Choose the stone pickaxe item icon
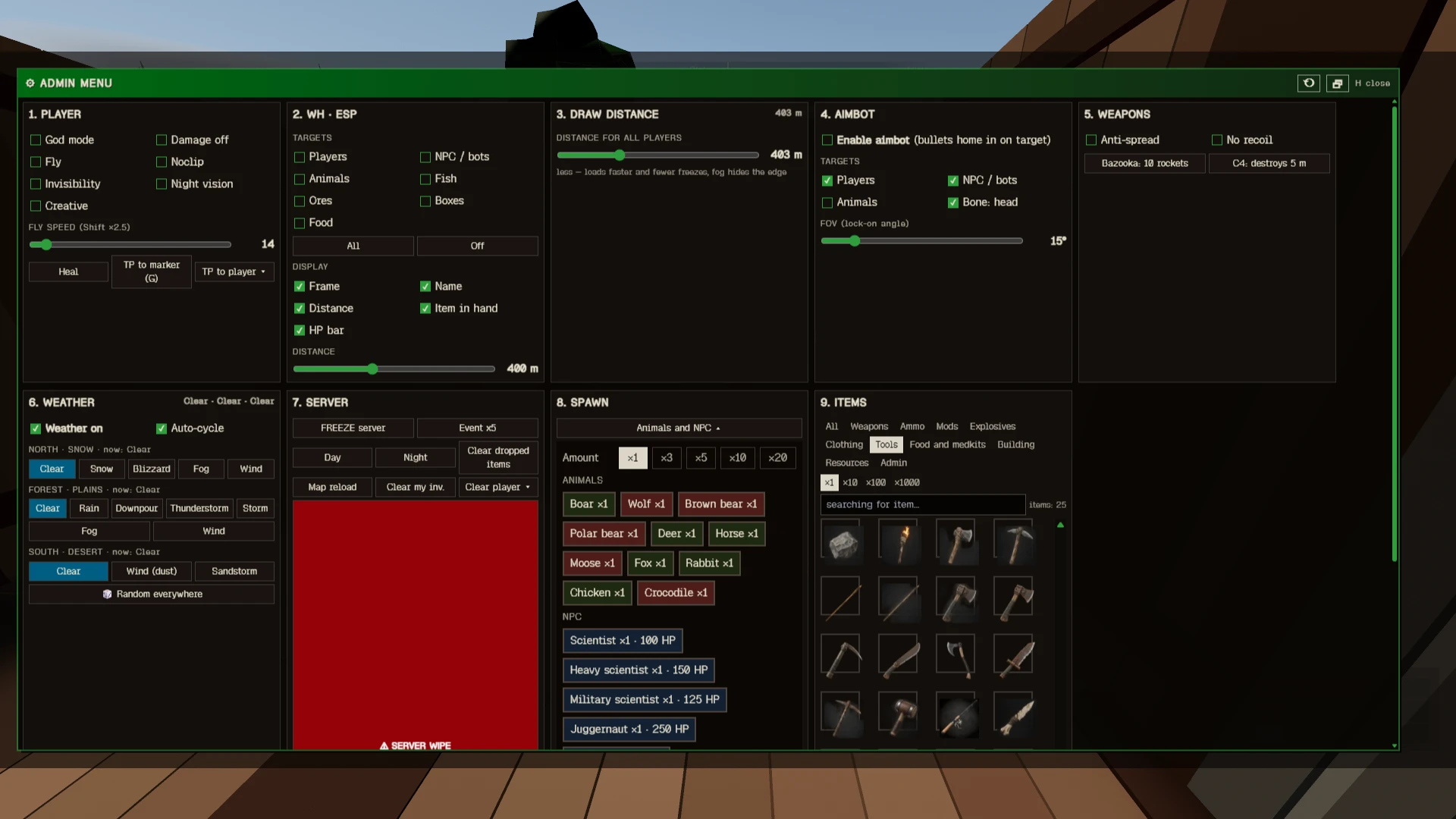 tap(1013, 542)
